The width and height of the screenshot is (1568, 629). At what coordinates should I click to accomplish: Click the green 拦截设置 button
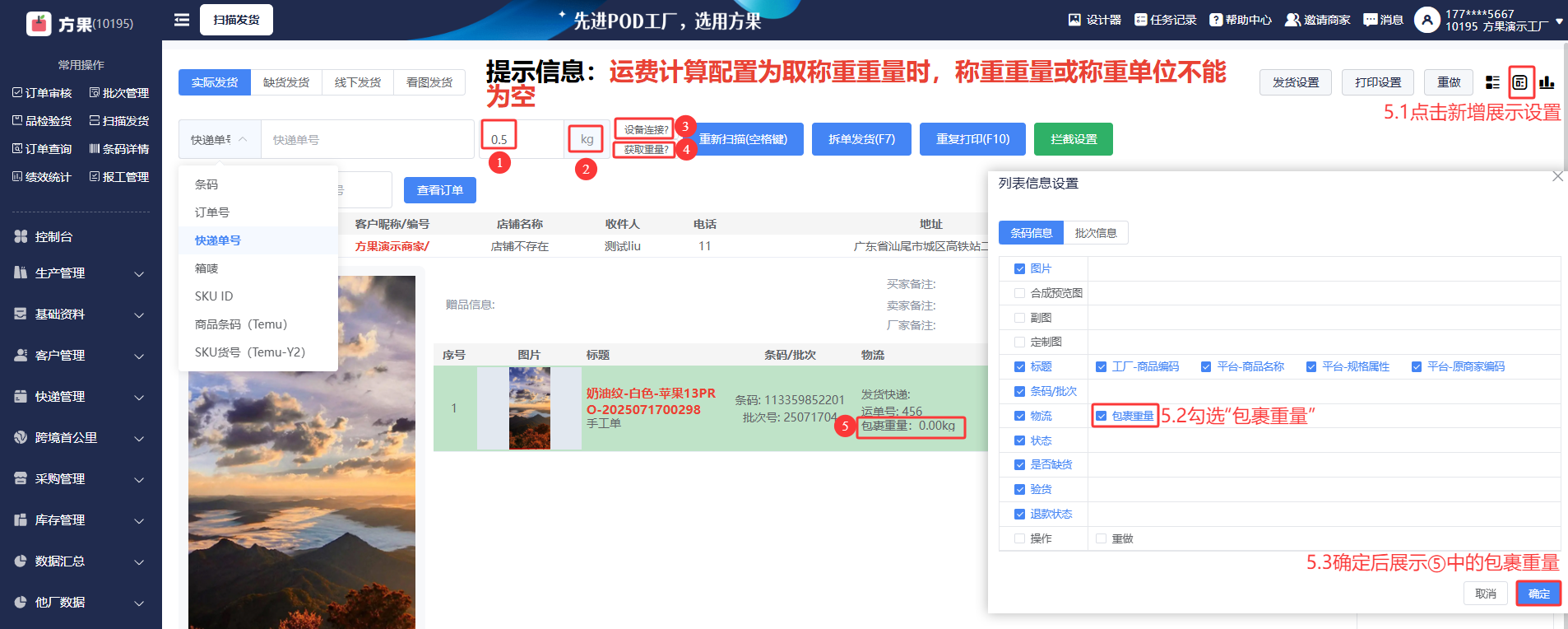click(1073, 139)
